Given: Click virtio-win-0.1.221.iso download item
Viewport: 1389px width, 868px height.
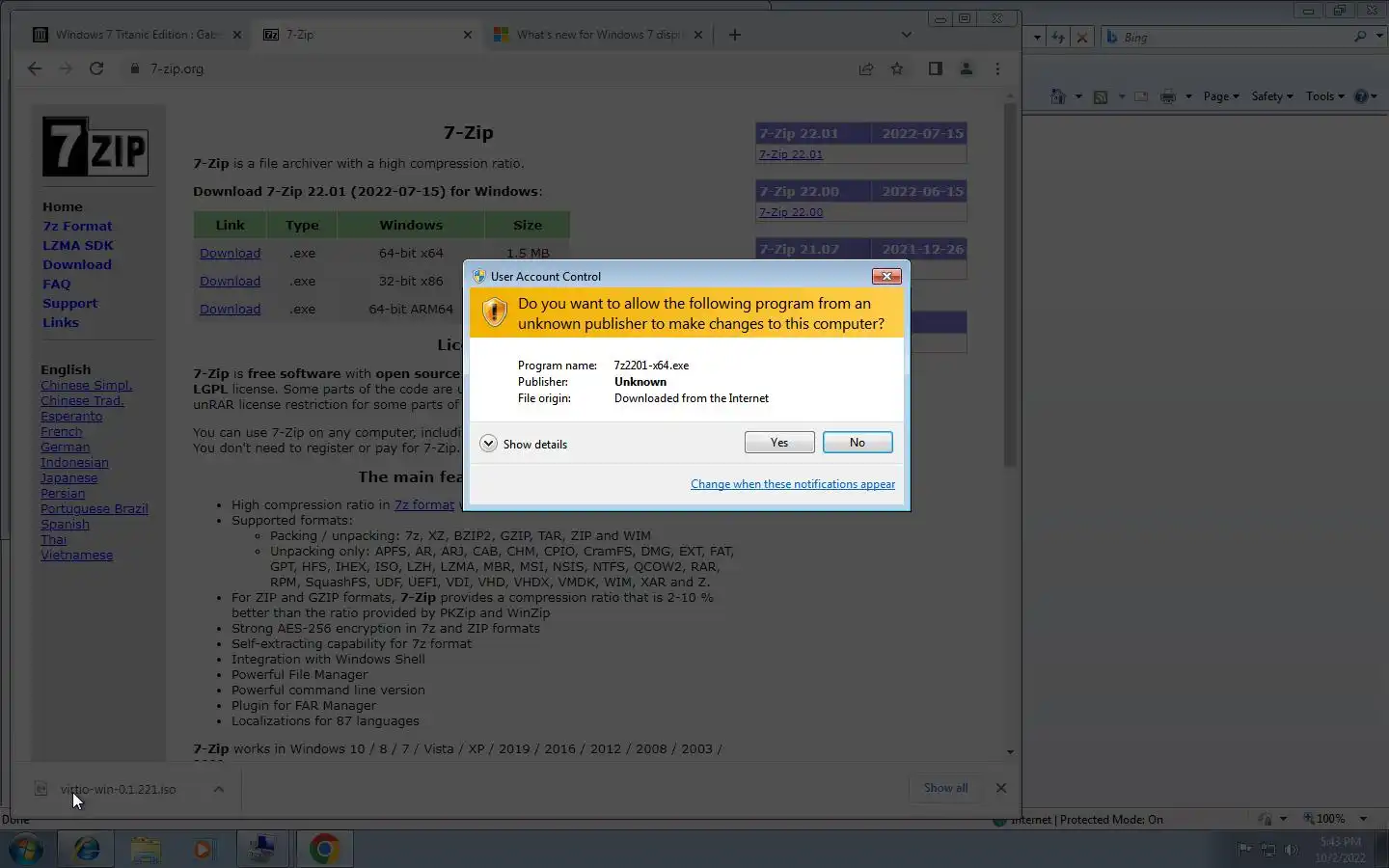Looking at the screenshot, I should tap(118, 789).
